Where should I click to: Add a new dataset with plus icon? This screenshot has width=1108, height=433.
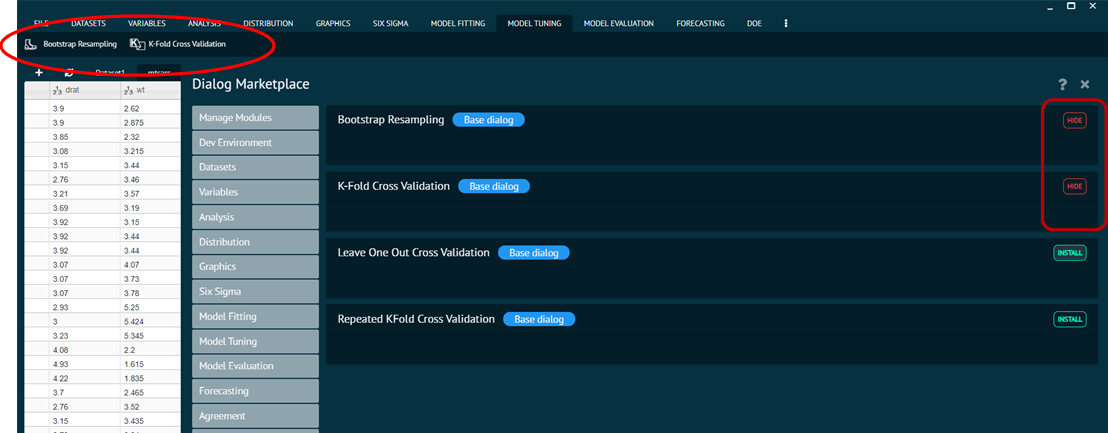[x=39, y=72]
